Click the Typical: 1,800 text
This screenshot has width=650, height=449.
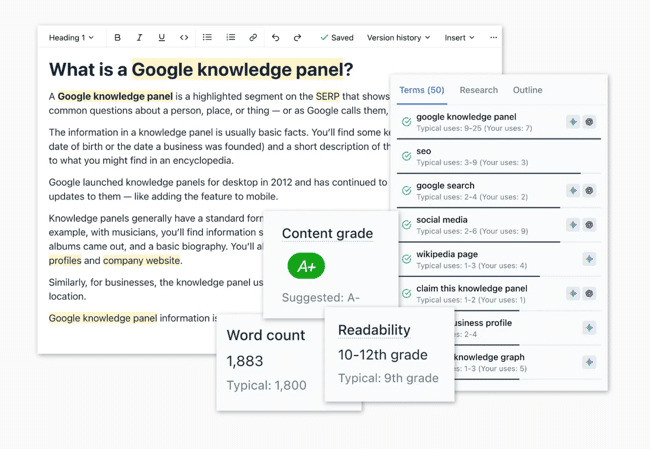(x=267, y=386)
